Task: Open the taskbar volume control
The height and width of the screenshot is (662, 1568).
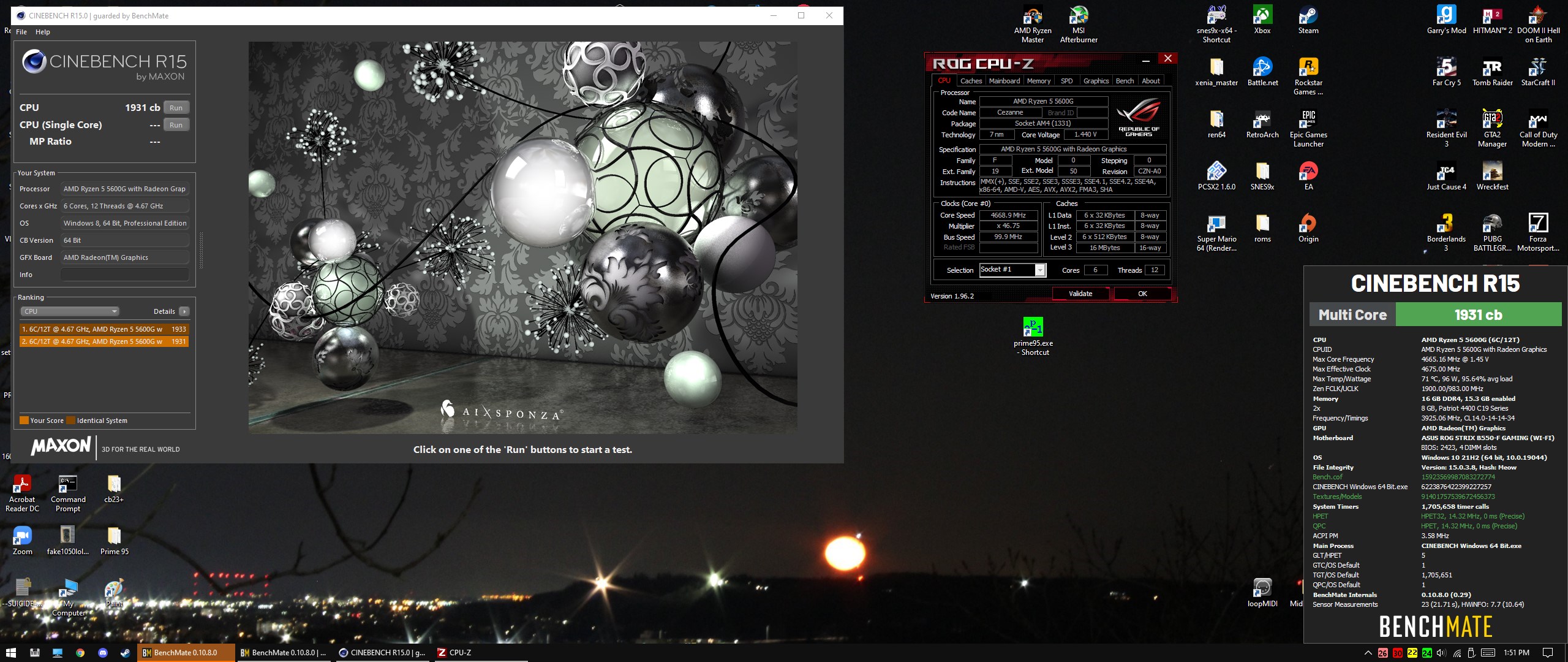Action: 1441,653
